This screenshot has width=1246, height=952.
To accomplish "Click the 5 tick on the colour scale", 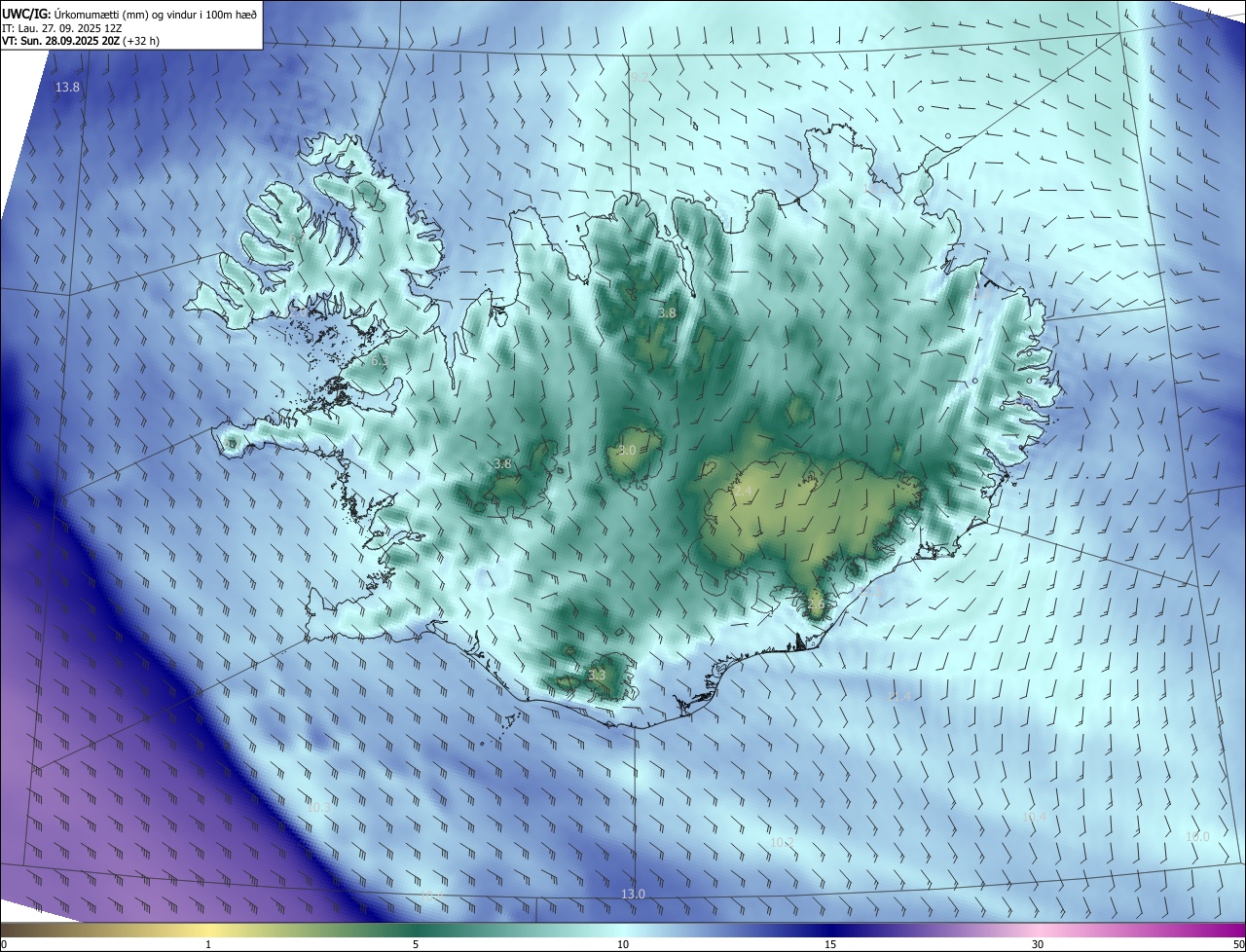I will (416, 944).
